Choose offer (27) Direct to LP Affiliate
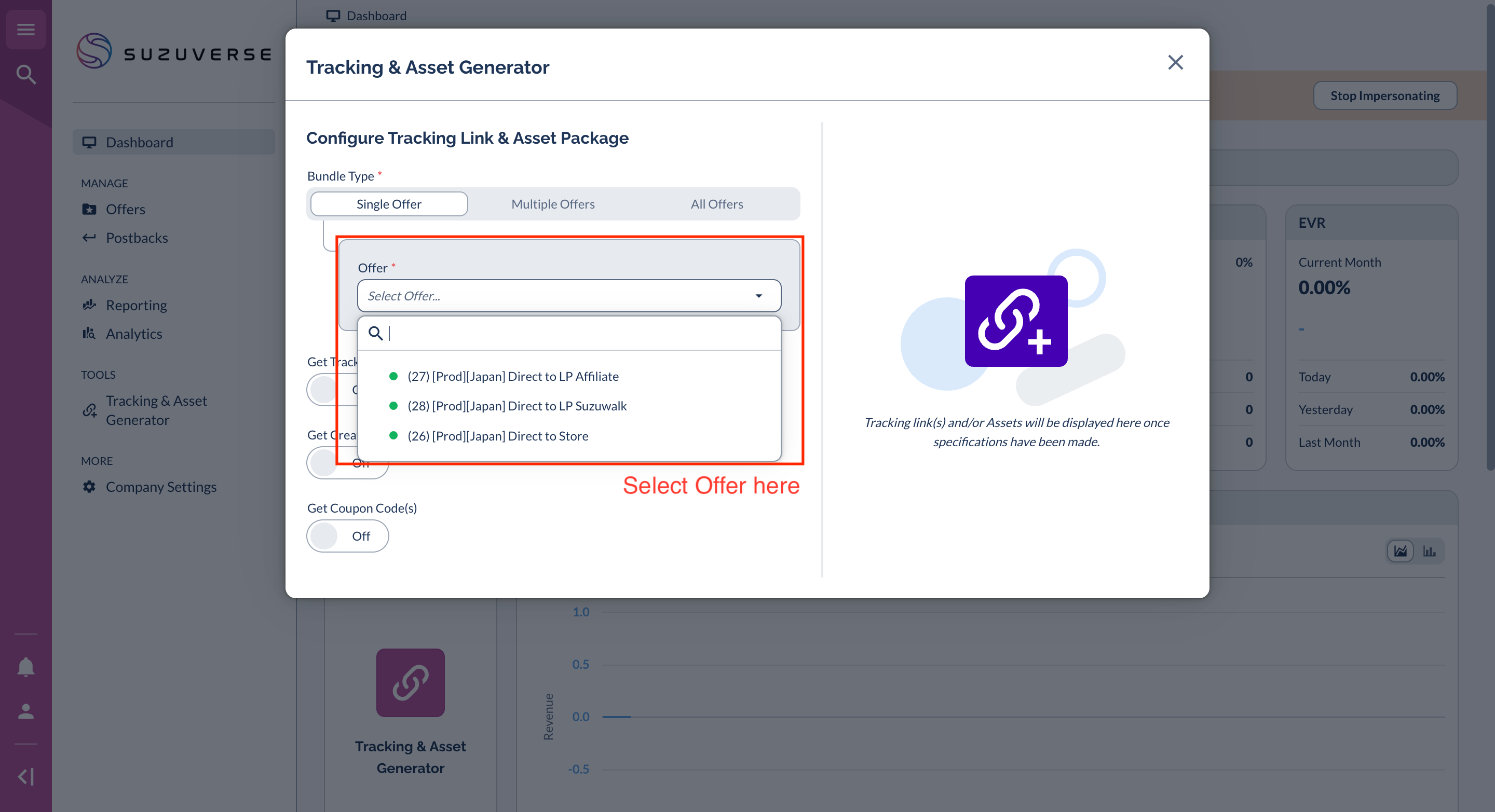Image resolution: width=1495 pixels, height=812 pixels. coord(512,376)
